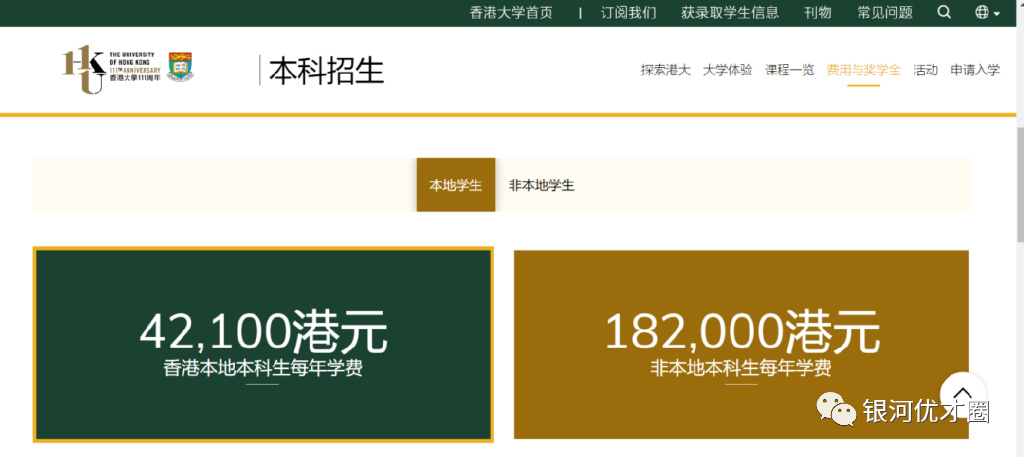Open the 大学体验 menu item
This screenshot has height=457, width=1024.
[x=727, y=70]
